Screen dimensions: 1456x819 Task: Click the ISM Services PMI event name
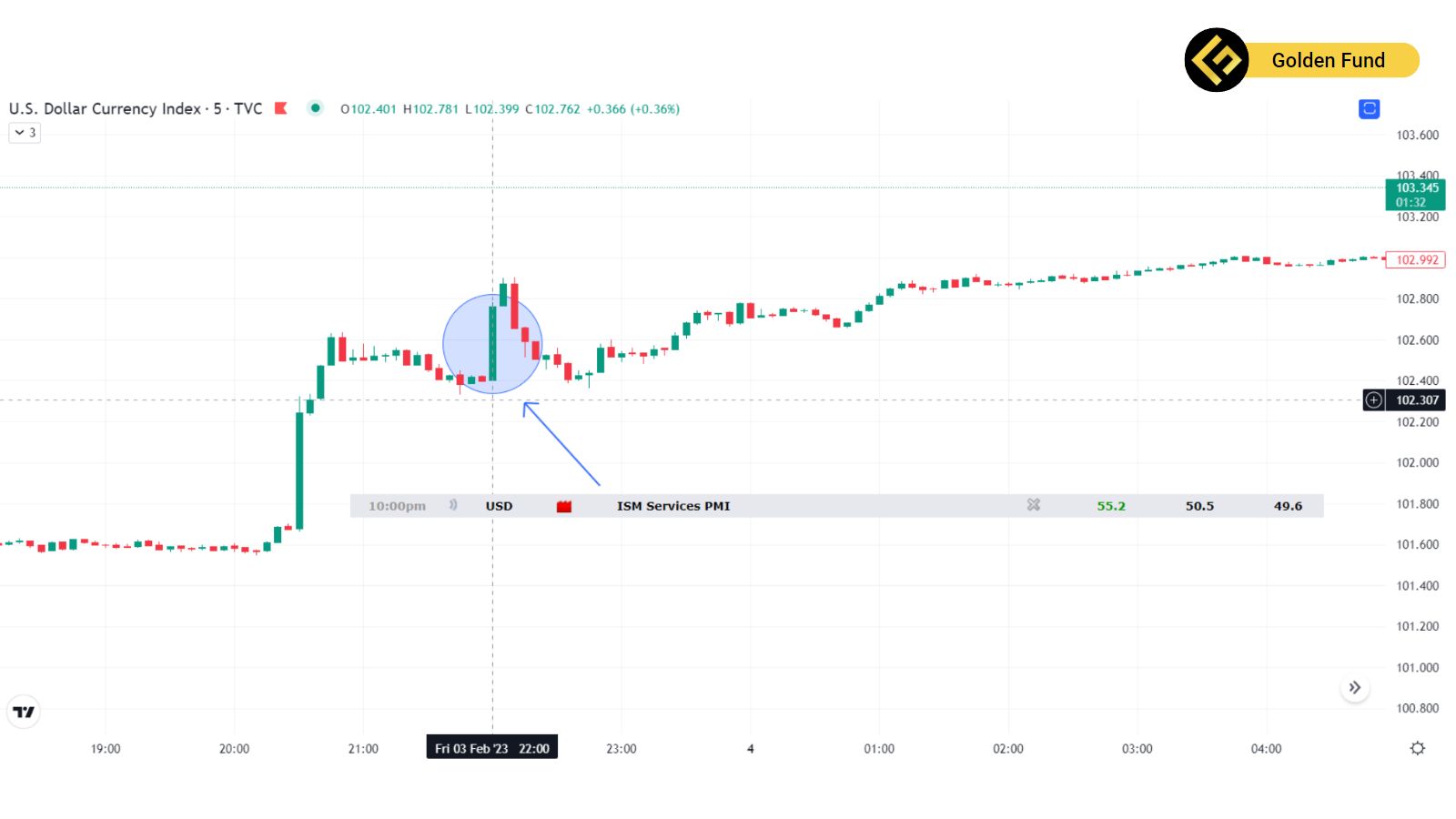[673, 506]
